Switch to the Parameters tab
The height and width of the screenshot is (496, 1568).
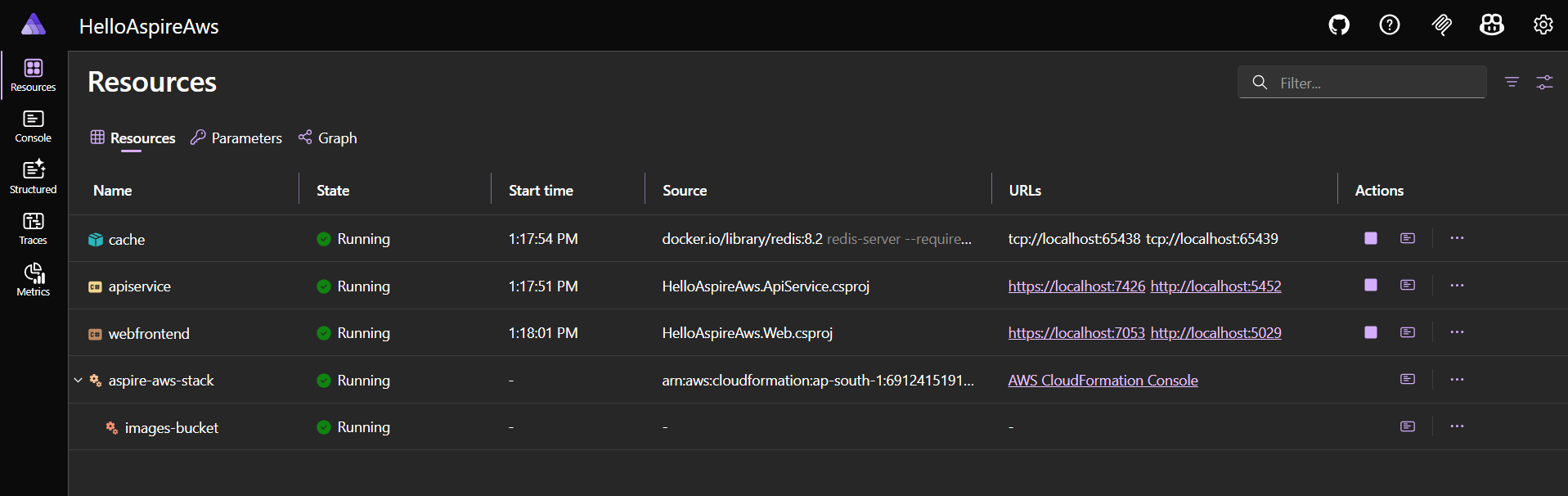[x=236, y=138]
